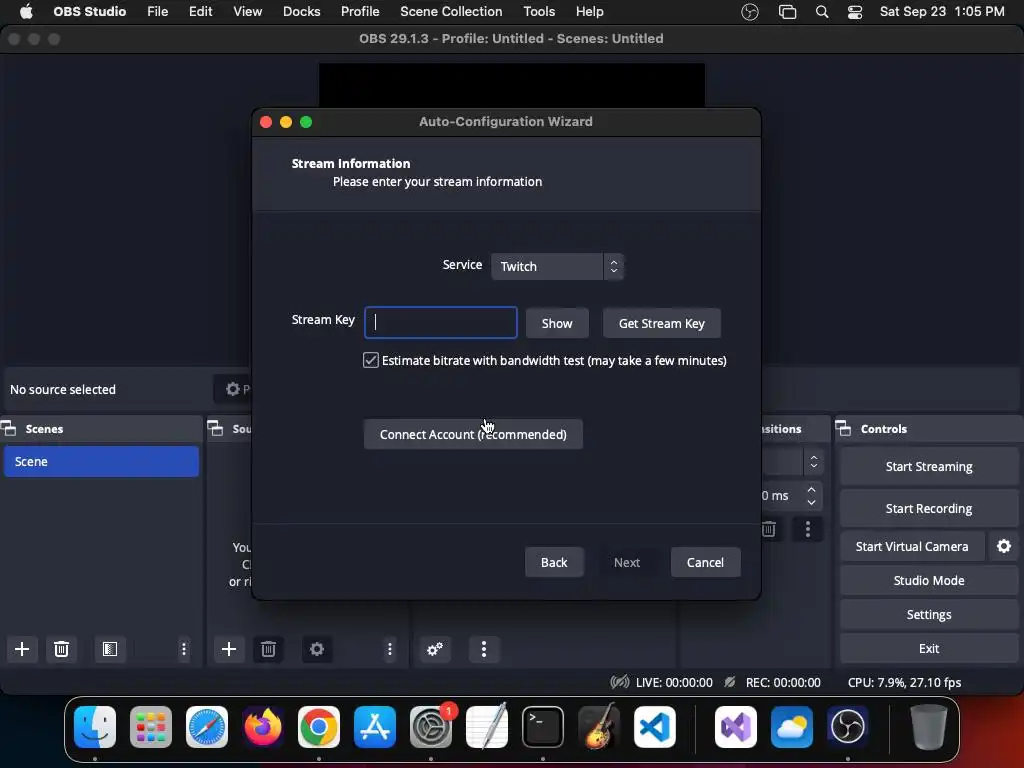The image size is (1024, 768).
Task: Open System Settings from the dock
Action: point(431,727)
